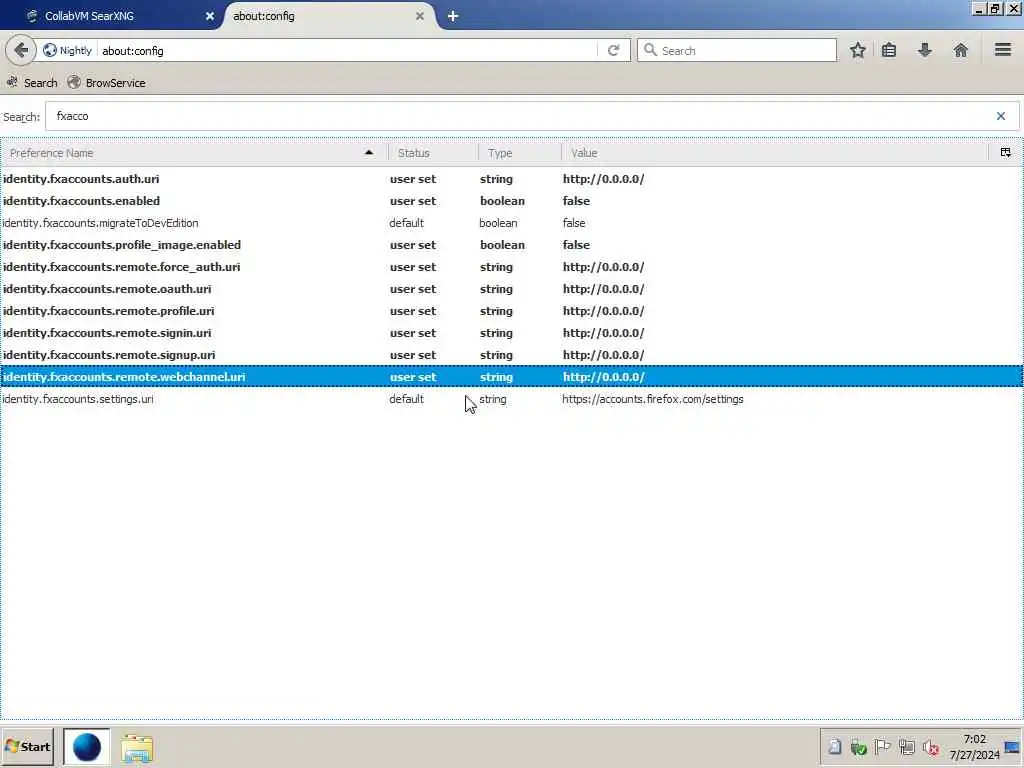Select identity.fxaccounts.remote.oauth.uri row
The height and width of the screenshot is (768, 1024).
(x=511, y=289)
